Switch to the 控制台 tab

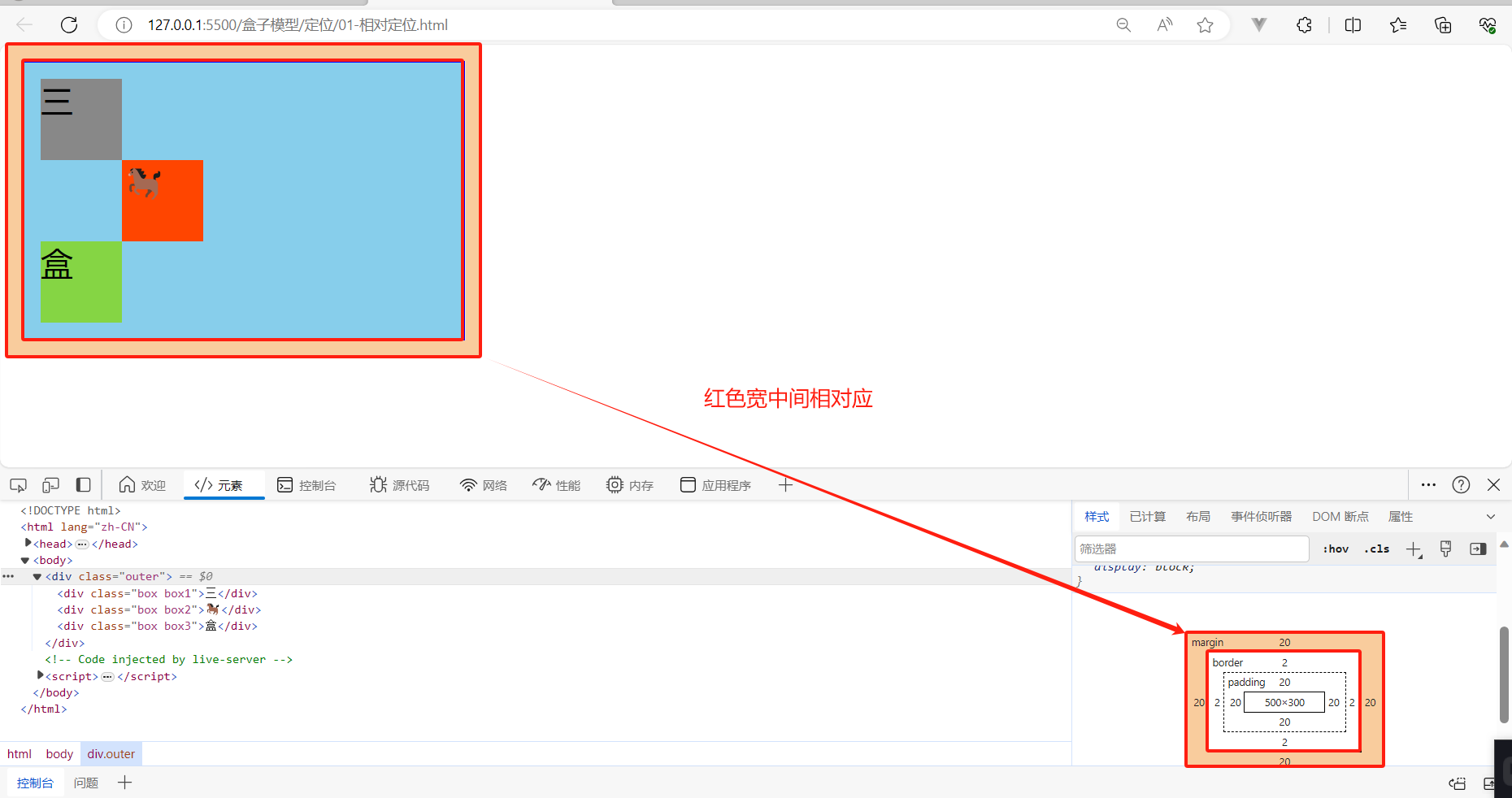click(x=307, y=485)
